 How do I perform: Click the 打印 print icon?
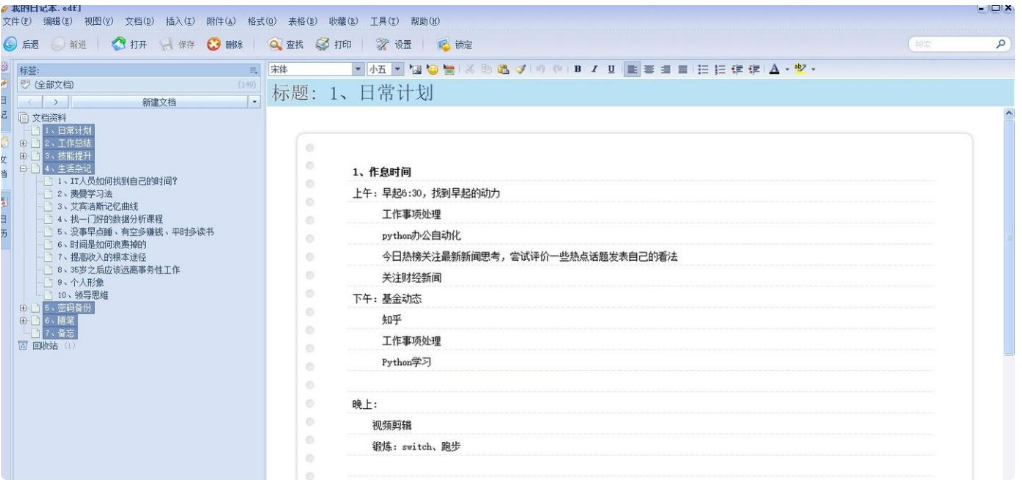coord(323,44)
